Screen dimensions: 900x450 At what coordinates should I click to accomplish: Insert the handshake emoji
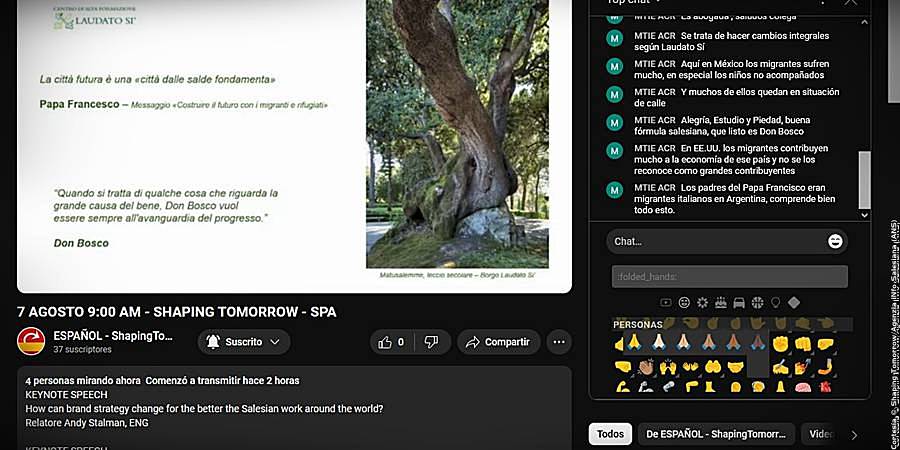[x=736, y=366]
